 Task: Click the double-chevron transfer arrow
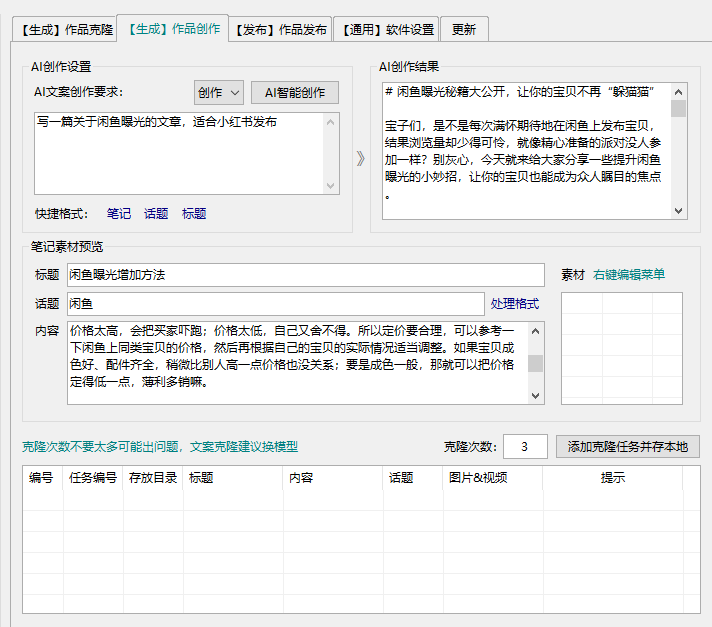pyautogui.click(x=361, y=158)
